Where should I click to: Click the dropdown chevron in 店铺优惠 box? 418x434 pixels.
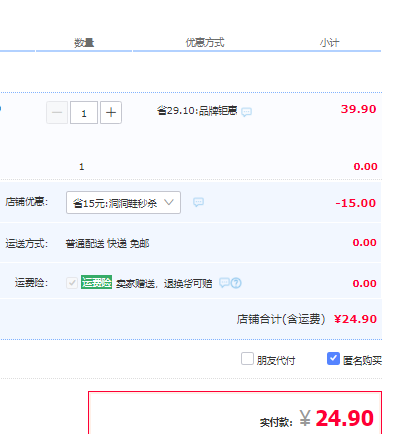point(169,202)
